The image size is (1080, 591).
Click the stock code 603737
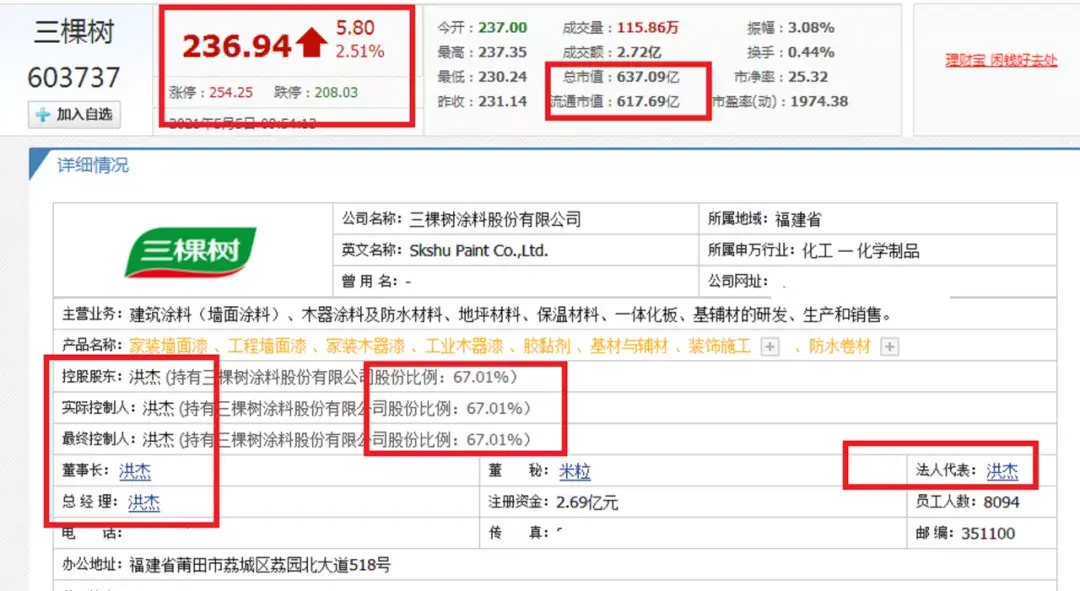point(74,78)
